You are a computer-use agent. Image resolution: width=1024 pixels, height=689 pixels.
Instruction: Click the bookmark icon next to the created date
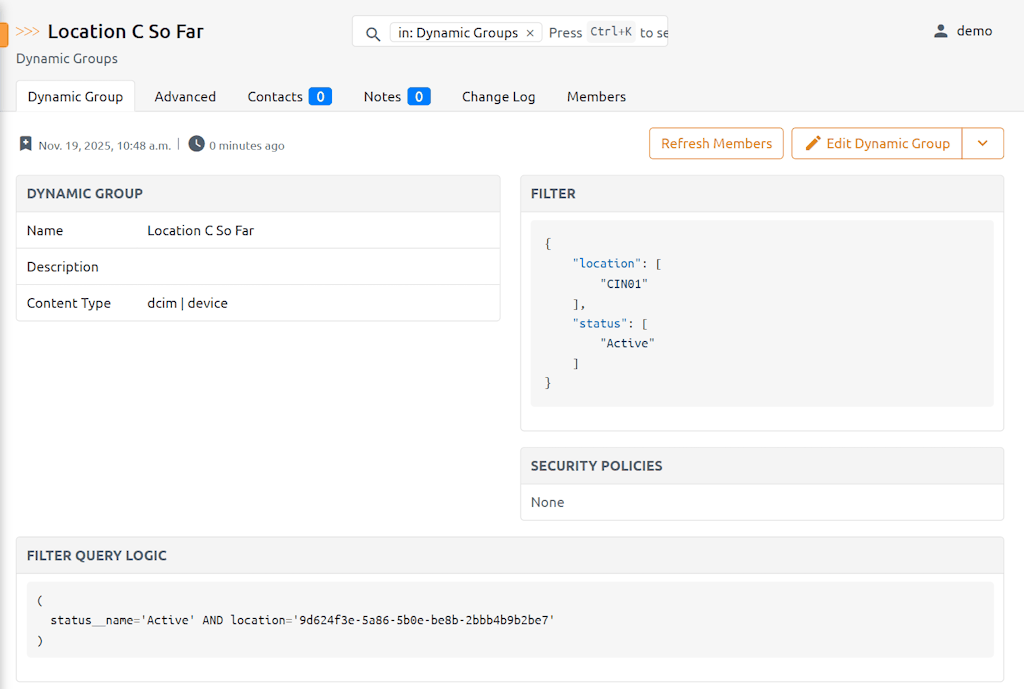pos(26,144)
